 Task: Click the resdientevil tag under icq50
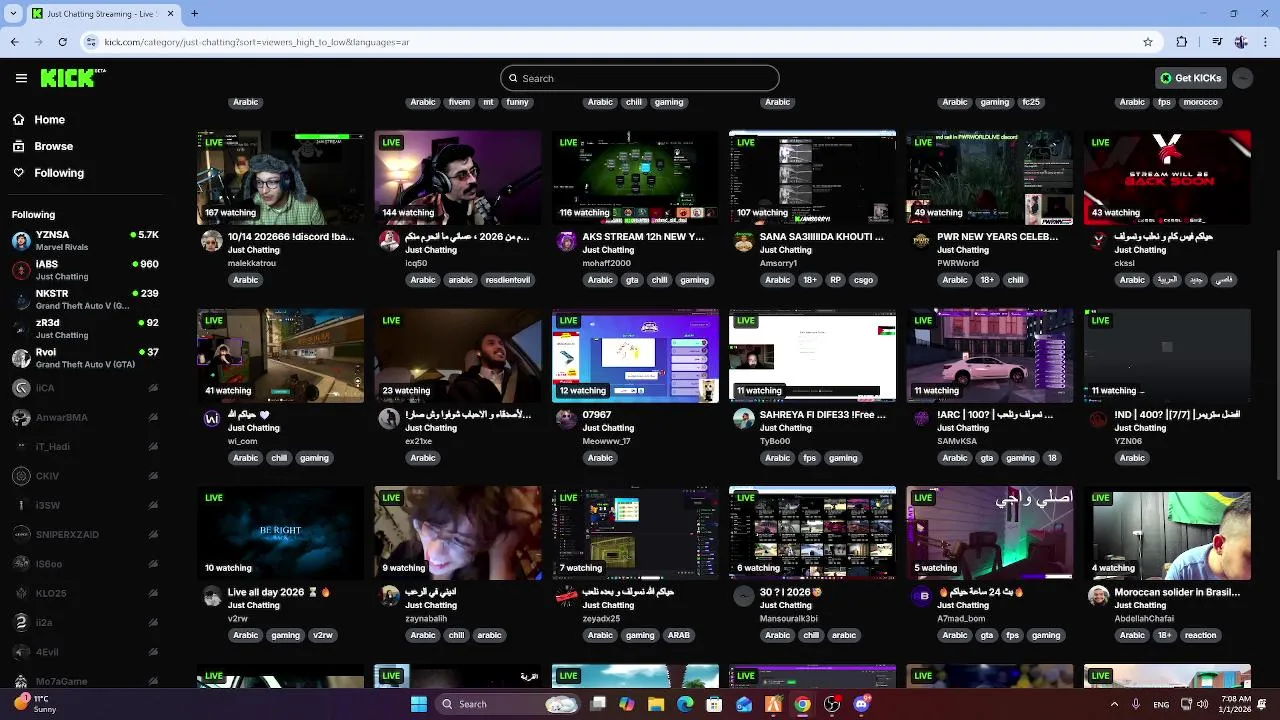(x=507, y=280)
